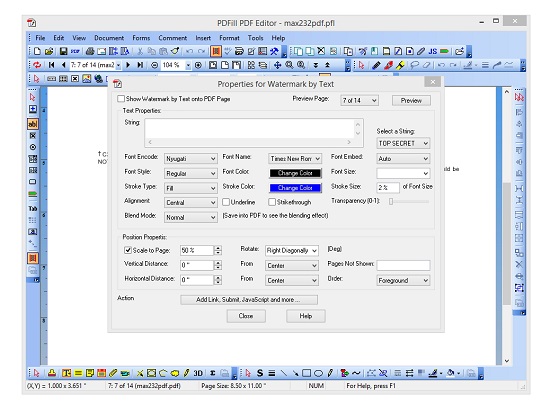
Task: Open the Tools menu
Action: (255, 38)
